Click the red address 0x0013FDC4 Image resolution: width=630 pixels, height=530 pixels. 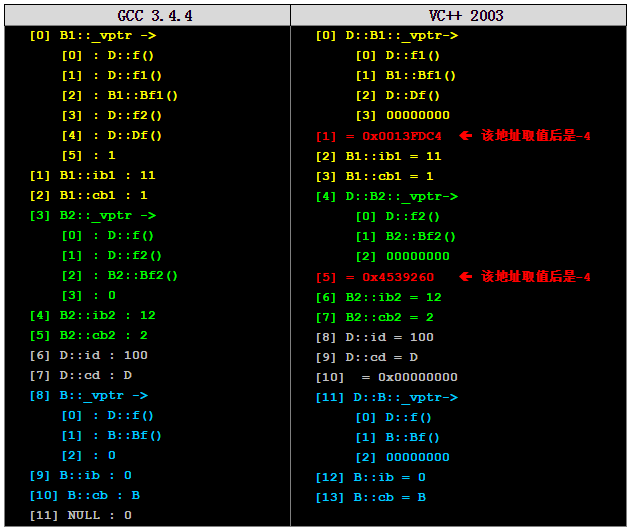pyautogui.click(x=378, y=136)
